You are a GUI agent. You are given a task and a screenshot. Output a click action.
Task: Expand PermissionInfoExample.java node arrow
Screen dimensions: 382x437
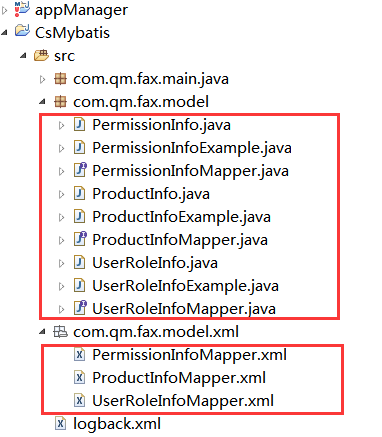61,148
